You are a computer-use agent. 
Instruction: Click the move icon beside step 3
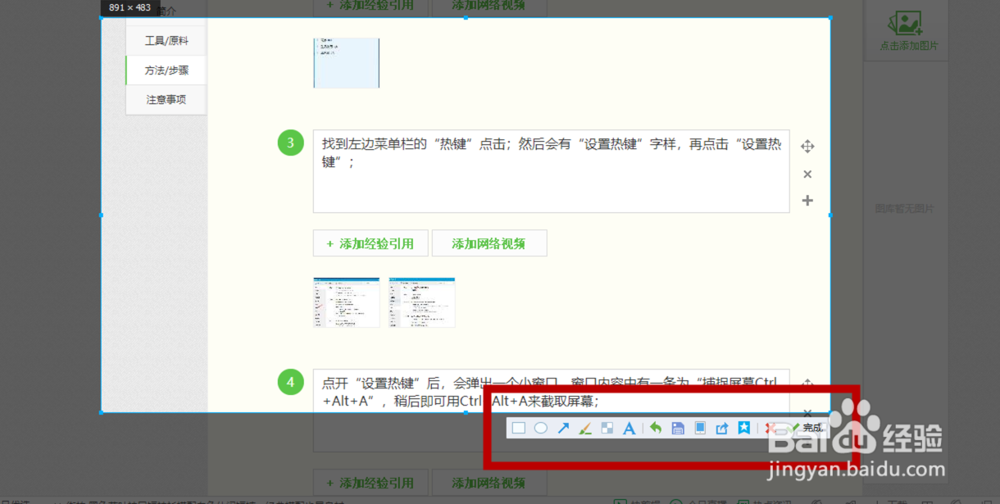coord(807,146)
